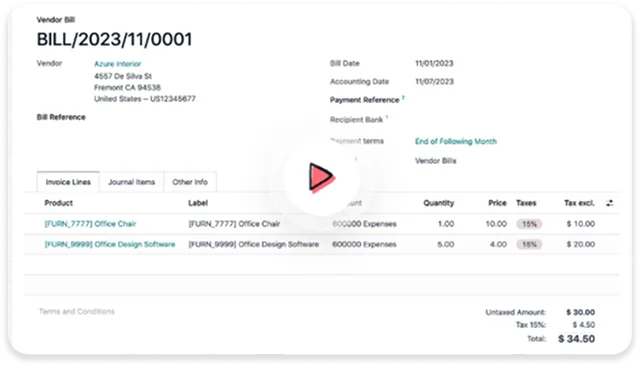Click the $ 20.00 tax excluded amount
640x366 pixels.
click(x=580, y=244)
